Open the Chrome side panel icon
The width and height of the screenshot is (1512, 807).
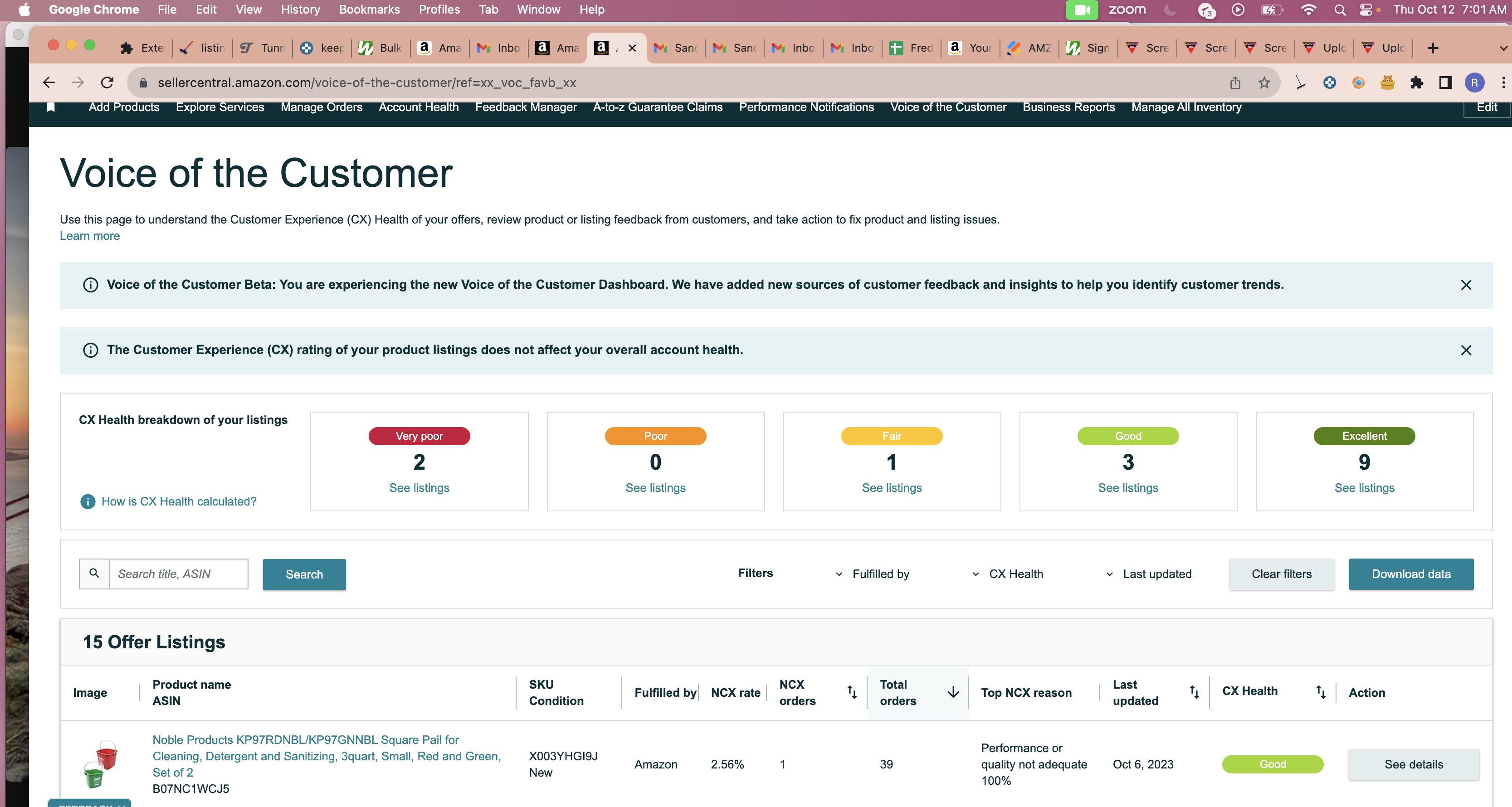[x=1446, y=83]
